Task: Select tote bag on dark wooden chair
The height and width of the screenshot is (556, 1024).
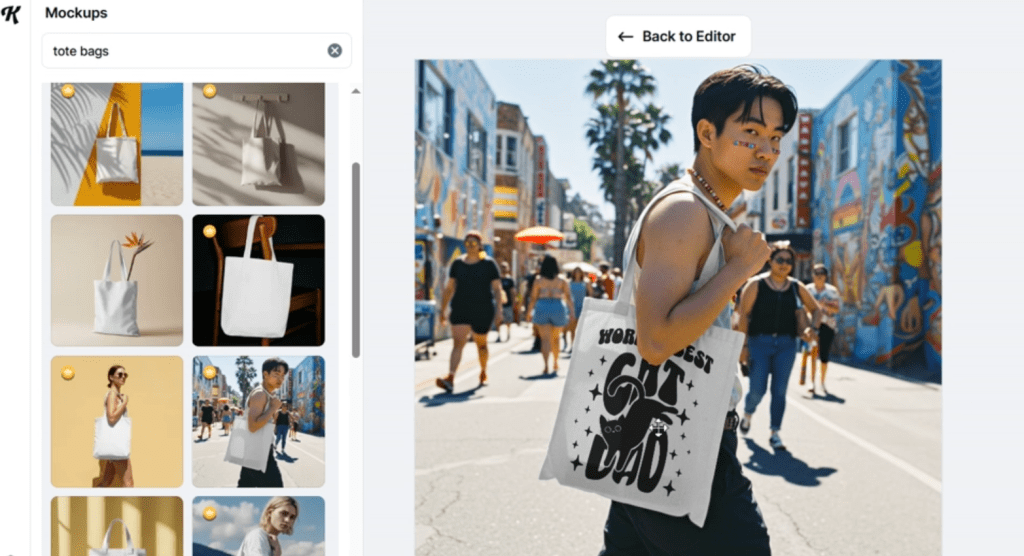Action: tap(258, 280)
